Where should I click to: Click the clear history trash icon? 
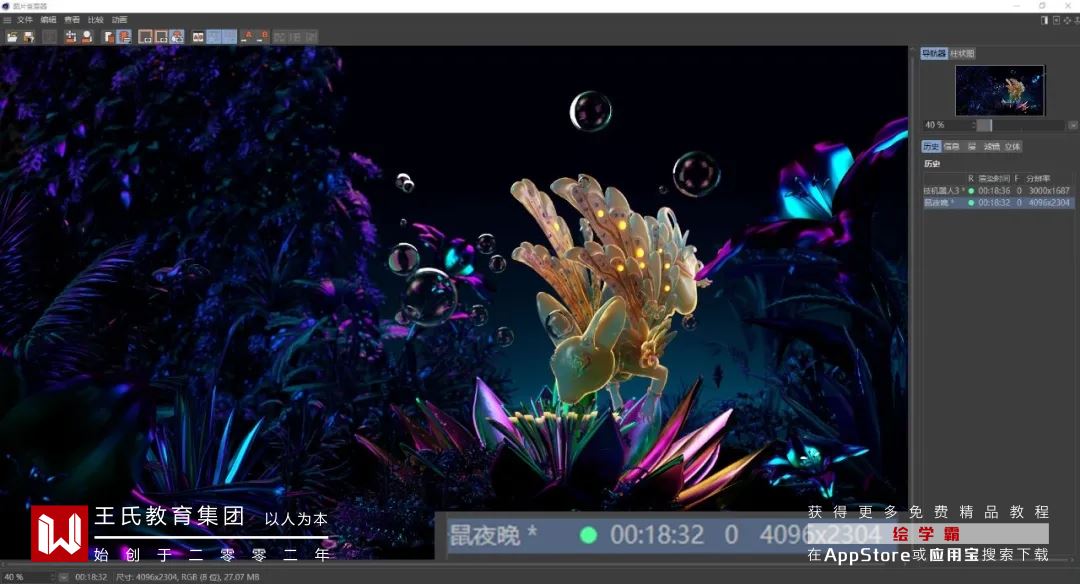click(70, 36)
